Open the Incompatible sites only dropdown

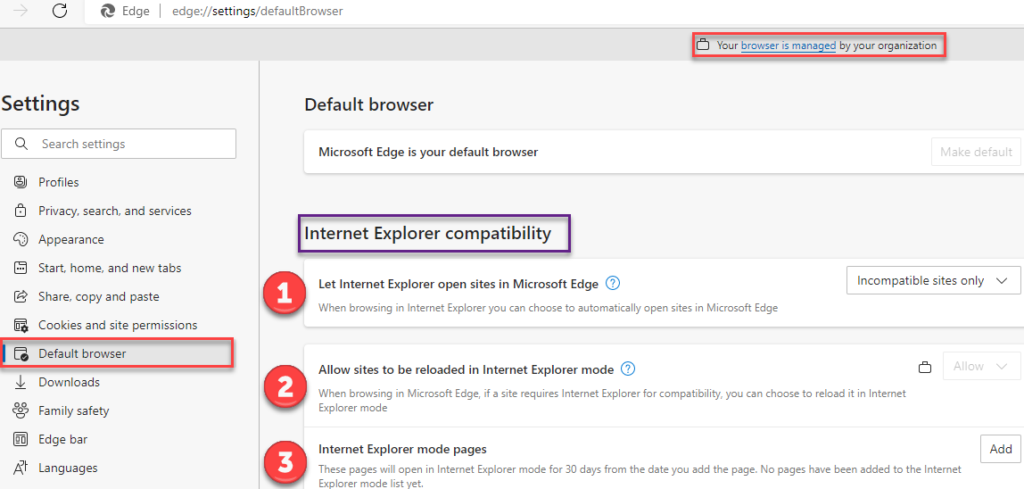[932, 281]
